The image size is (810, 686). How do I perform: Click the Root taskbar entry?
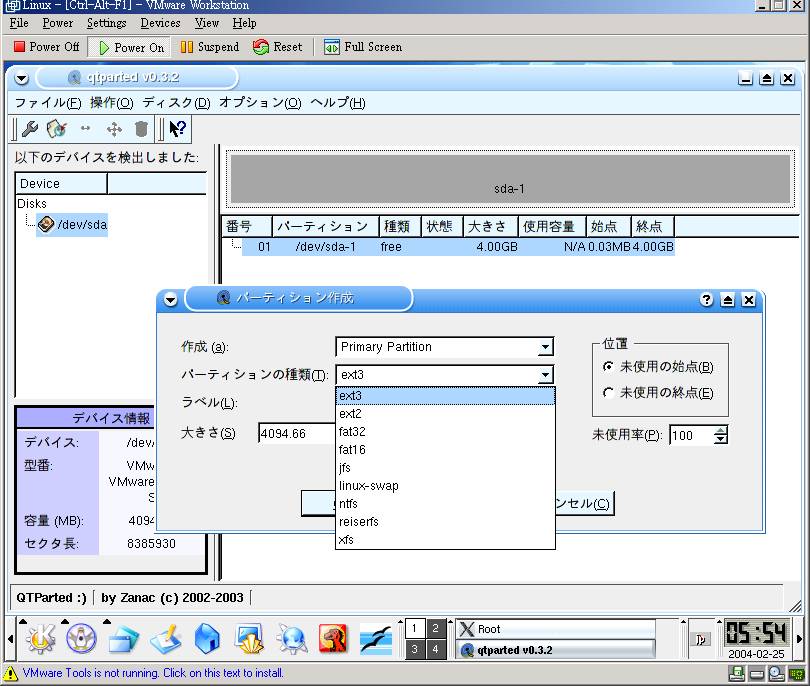pyautogui.click(x=555, y=629)
